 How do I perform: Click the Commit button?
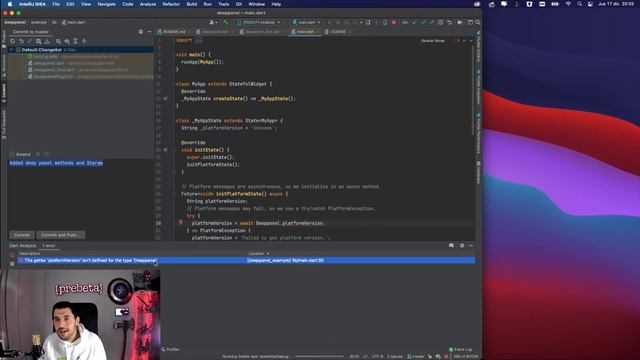(22, 235)
